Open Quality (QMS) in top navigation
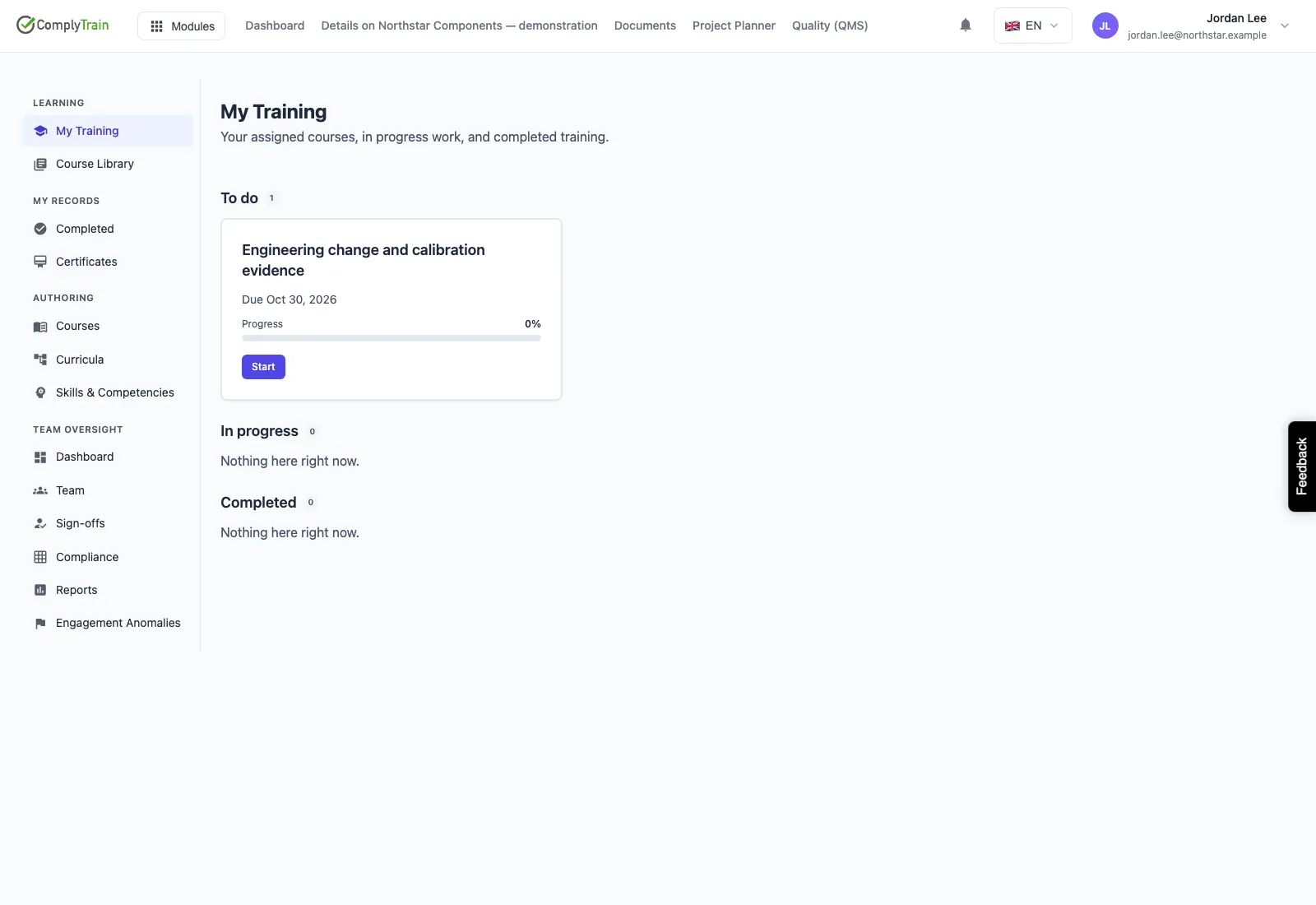The height and width of the screenshot is (905, 1316). click(x=830, y=26)
